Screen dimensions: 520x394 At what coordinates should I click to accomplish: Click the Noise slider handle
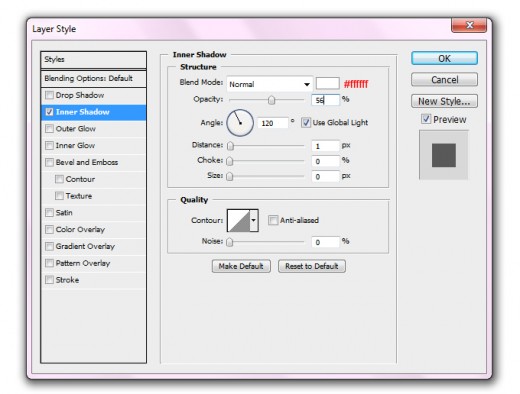coord(230,242)
